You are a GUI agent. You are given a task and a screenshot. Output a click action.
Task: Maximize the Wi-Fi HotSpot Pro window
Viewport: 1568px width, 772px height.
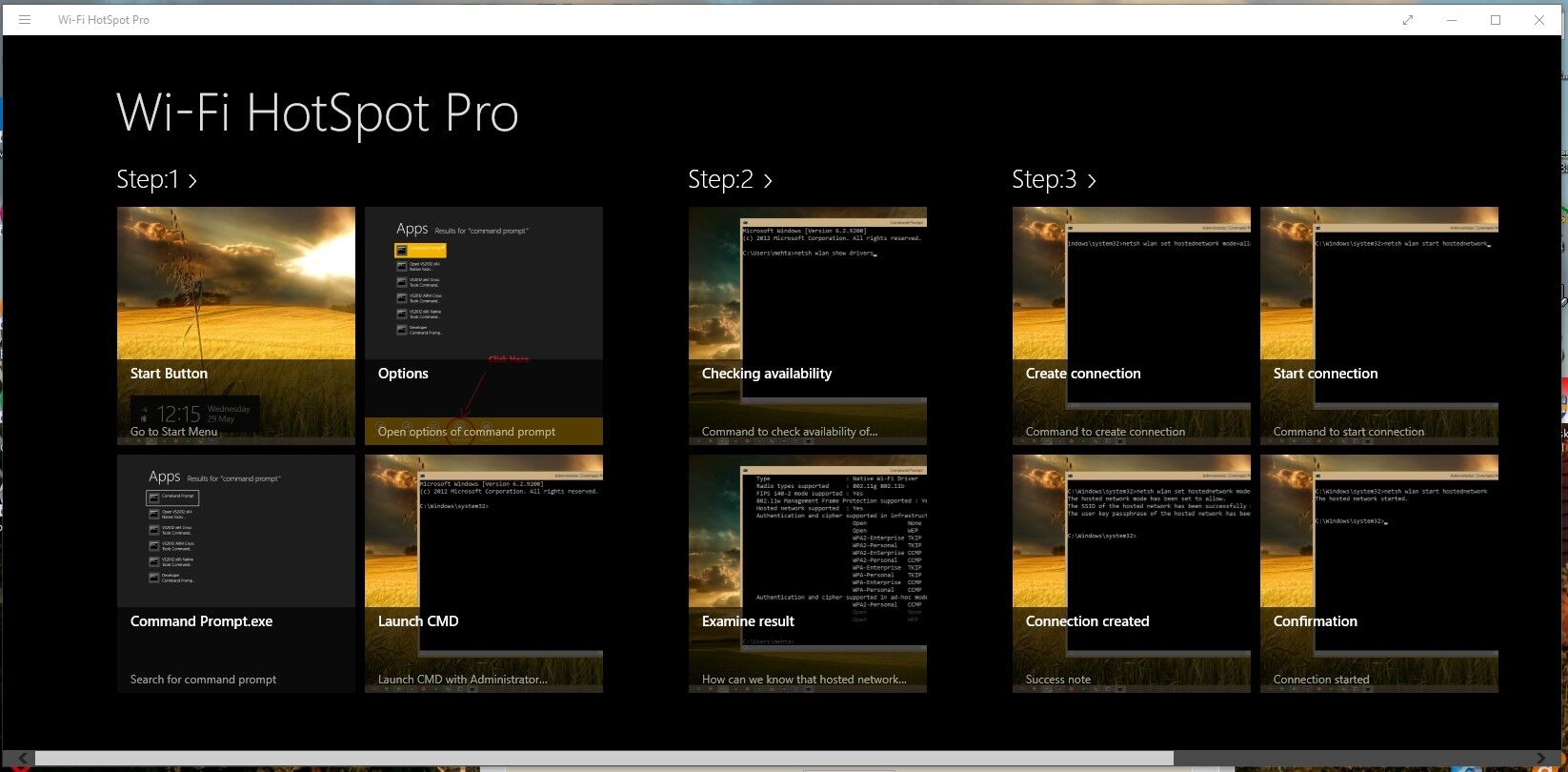pyautogui.click(x=1496, y=20)
